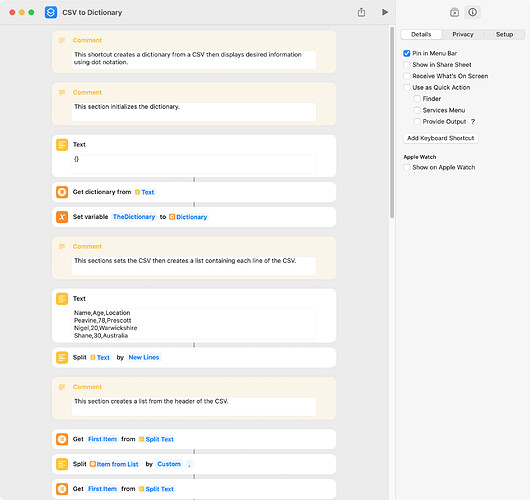Click the TheDictionary variable name field
Screen dimensions: 530x500
tap(134, 217)
